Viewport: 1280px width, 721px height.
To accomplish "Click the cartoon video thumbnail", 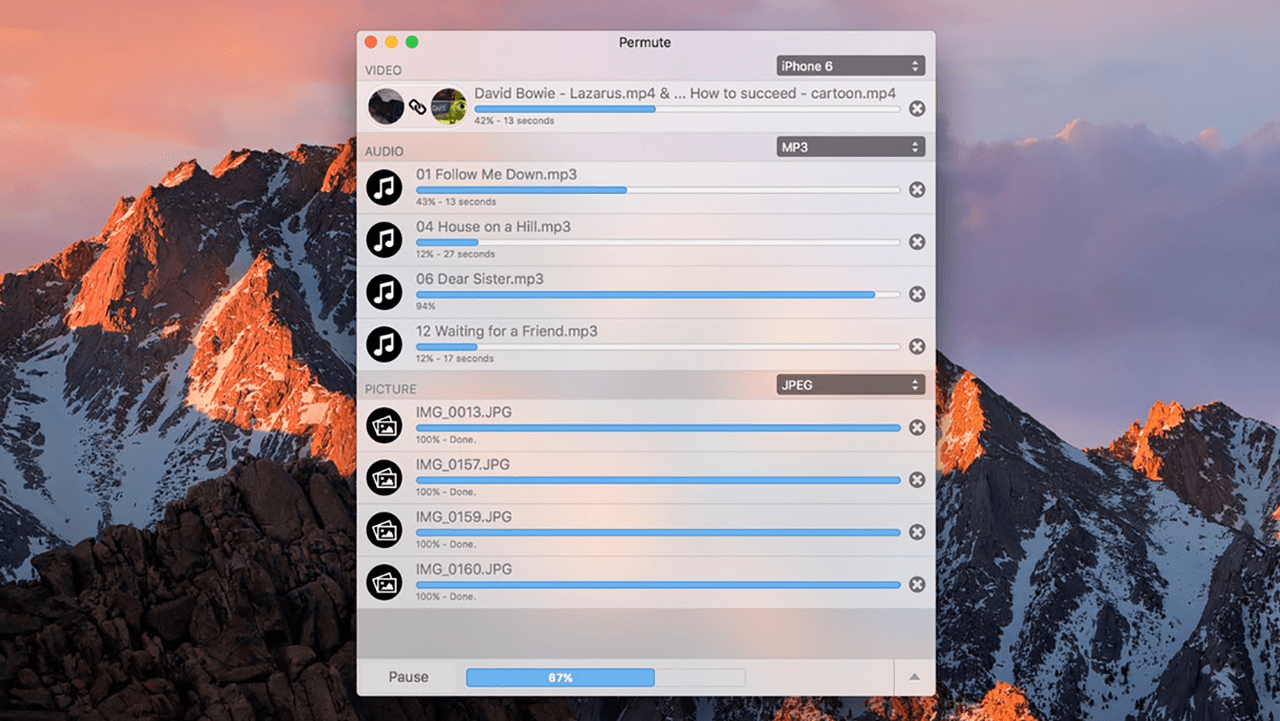I will (449, 106).
